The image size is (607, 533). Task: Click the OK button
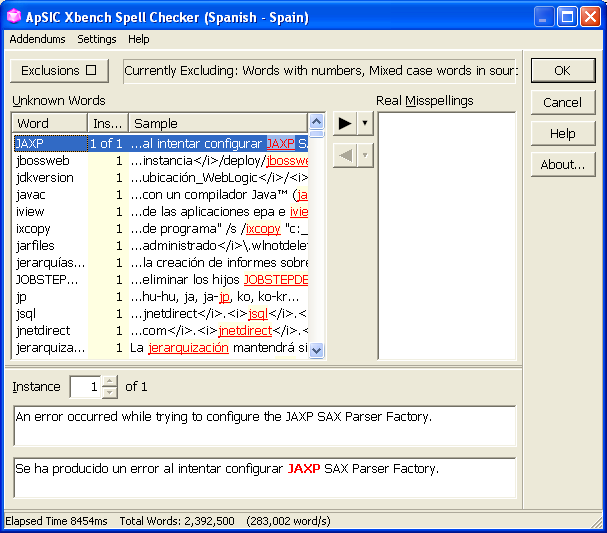tap(562, 70)
